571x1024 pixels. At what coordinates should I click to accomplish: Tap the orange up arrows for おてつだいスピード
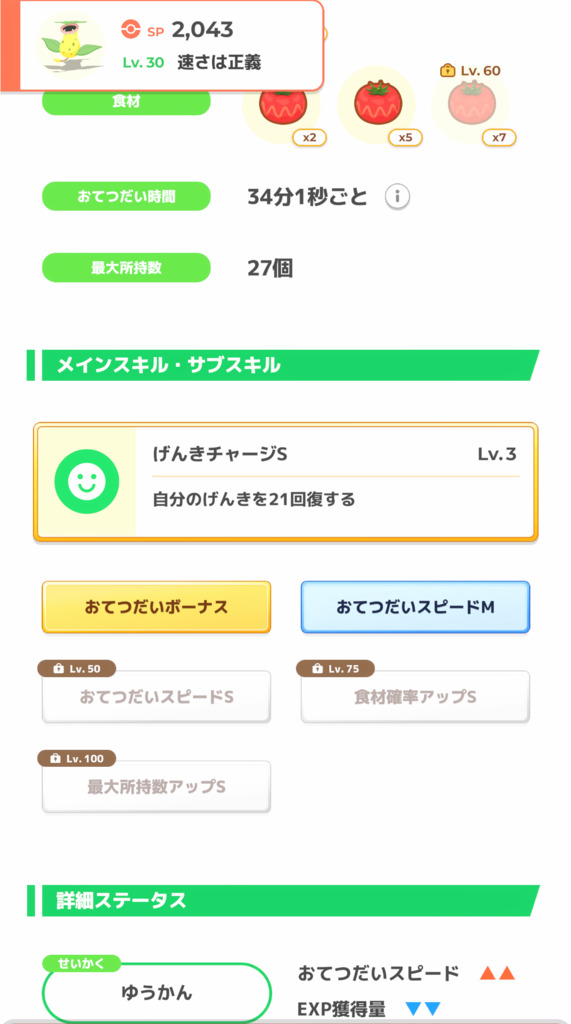(x=497, y=974)
